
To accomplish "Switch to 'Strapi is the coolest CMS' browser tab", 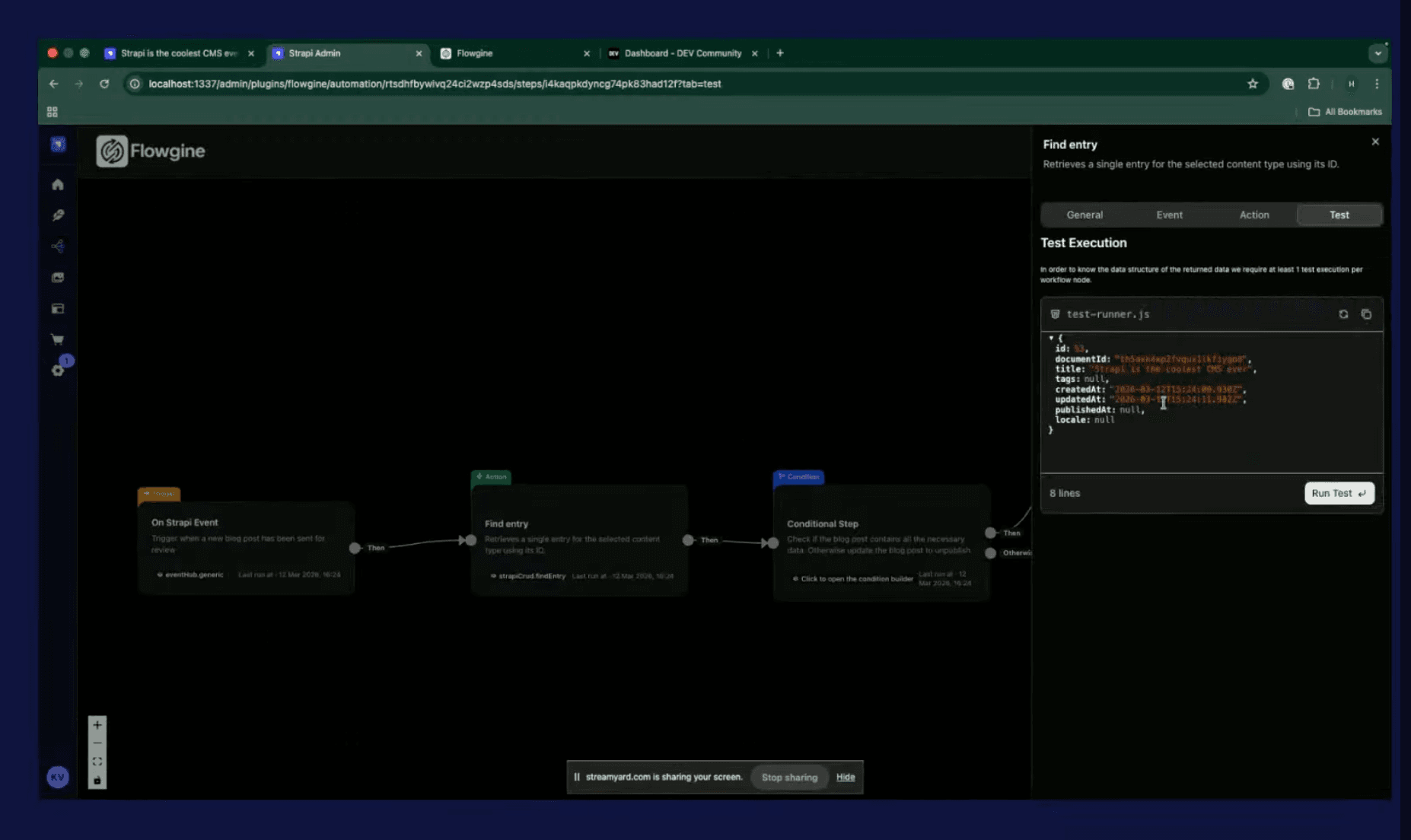I will pyautogui.click(x=179, y=53).
